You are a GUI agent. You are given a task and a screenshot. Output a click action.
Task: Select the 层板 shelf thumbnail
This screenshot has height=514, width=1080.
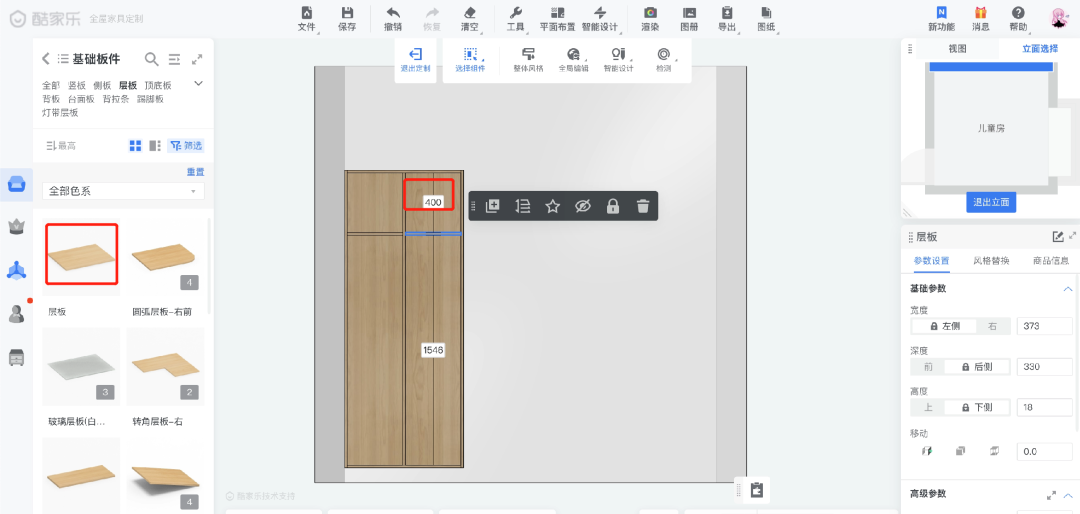(x=81, y=257)
